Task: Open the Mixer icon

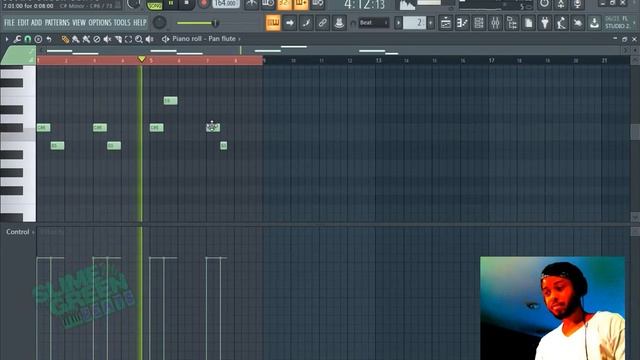Action: 495,23
